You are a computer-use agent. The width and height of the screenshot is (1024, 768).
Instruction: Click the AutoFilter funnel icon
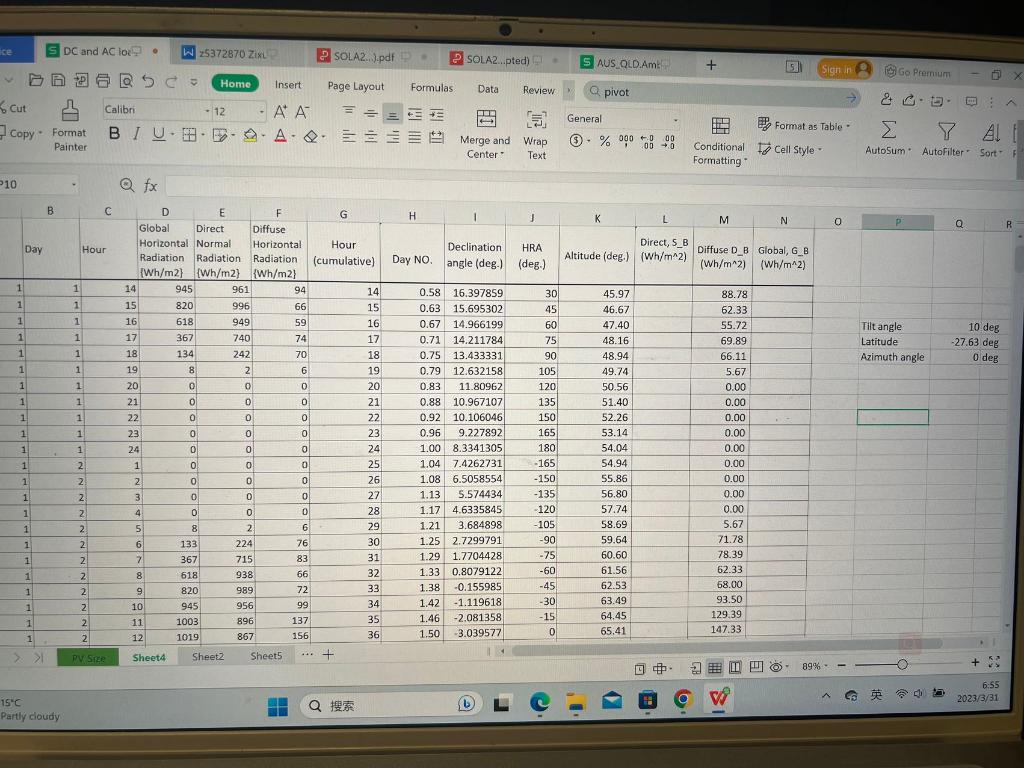pyautogui.click(x=946, y=131)
